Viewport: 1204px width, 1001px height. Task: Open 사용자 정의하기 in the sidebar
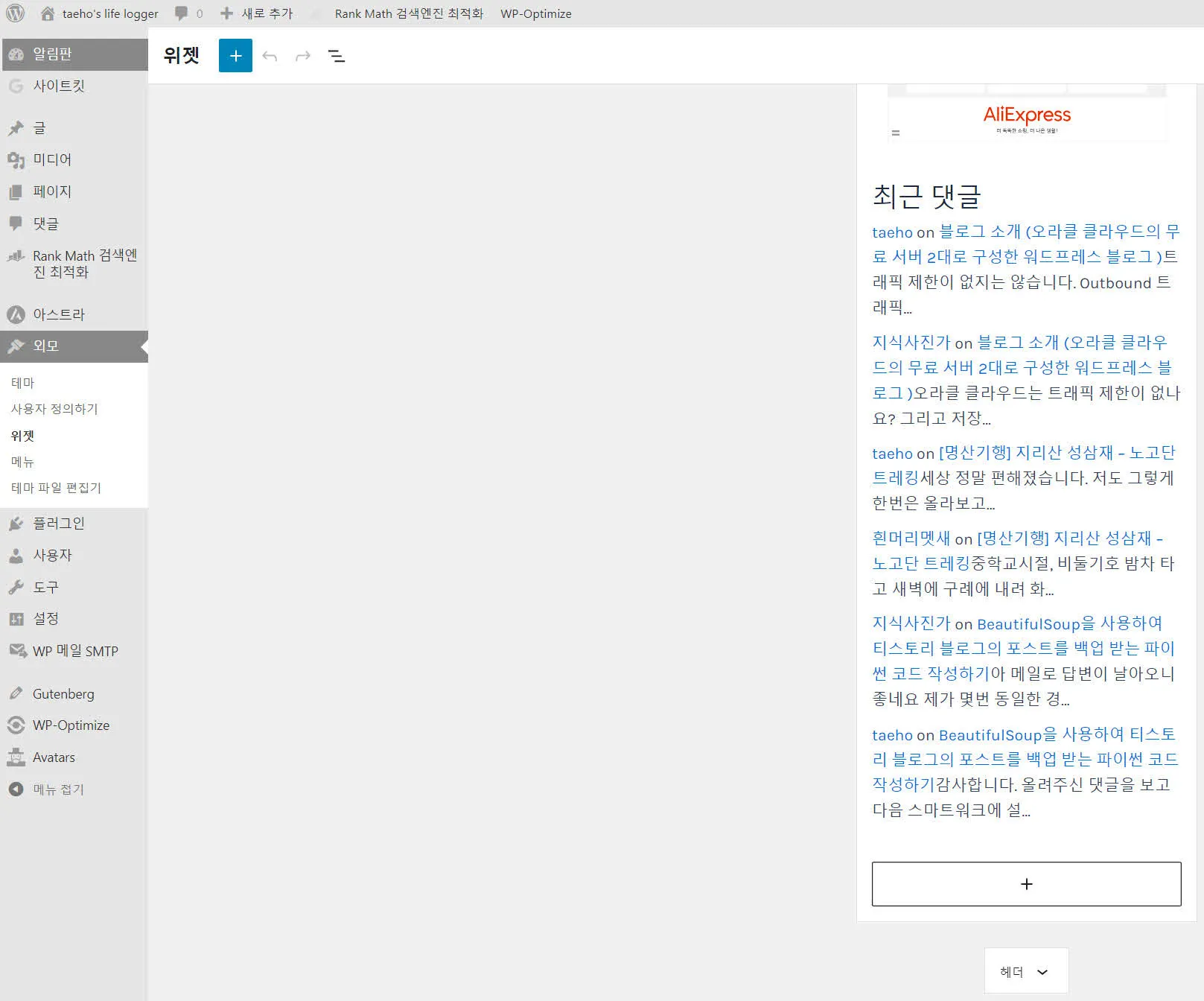[54, 408]
